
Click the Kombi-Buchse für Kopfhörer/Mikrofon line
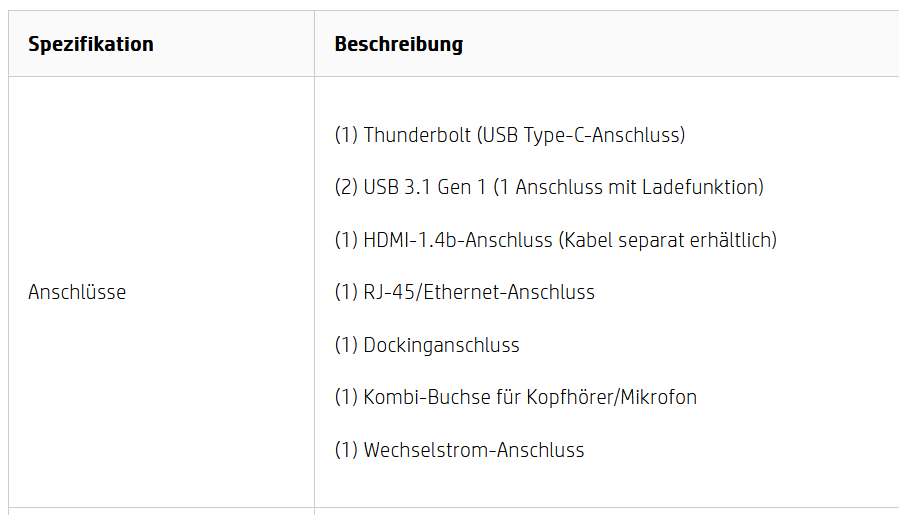click(x=515, y=397)
